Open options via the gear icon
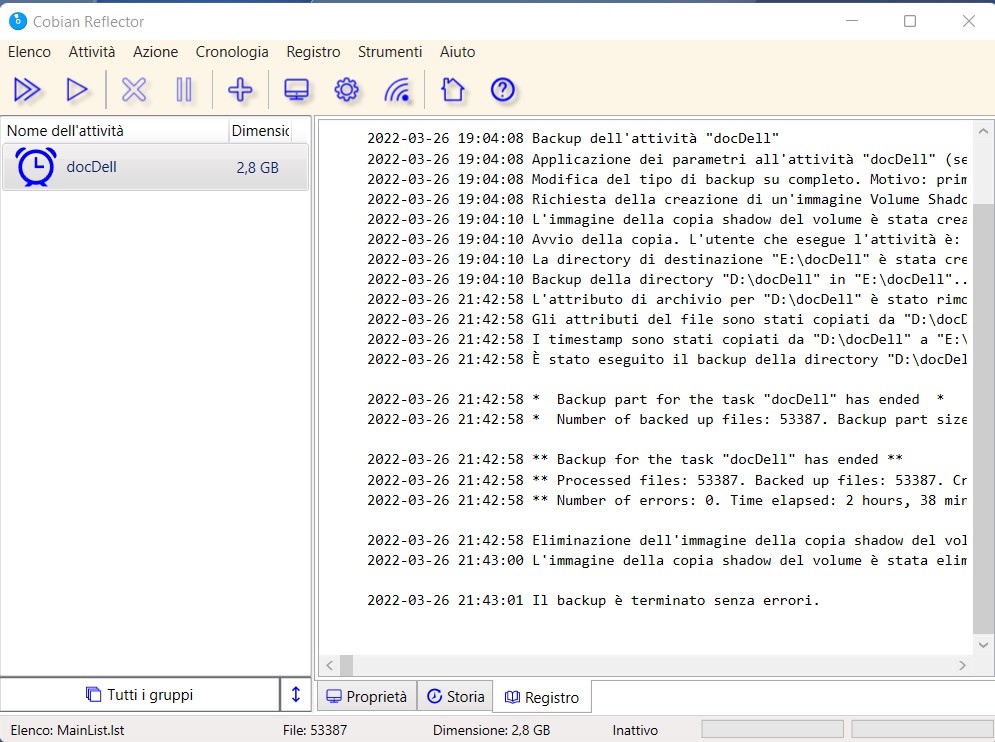The width and height of the screenshot is (995, 742). point(346,89)
